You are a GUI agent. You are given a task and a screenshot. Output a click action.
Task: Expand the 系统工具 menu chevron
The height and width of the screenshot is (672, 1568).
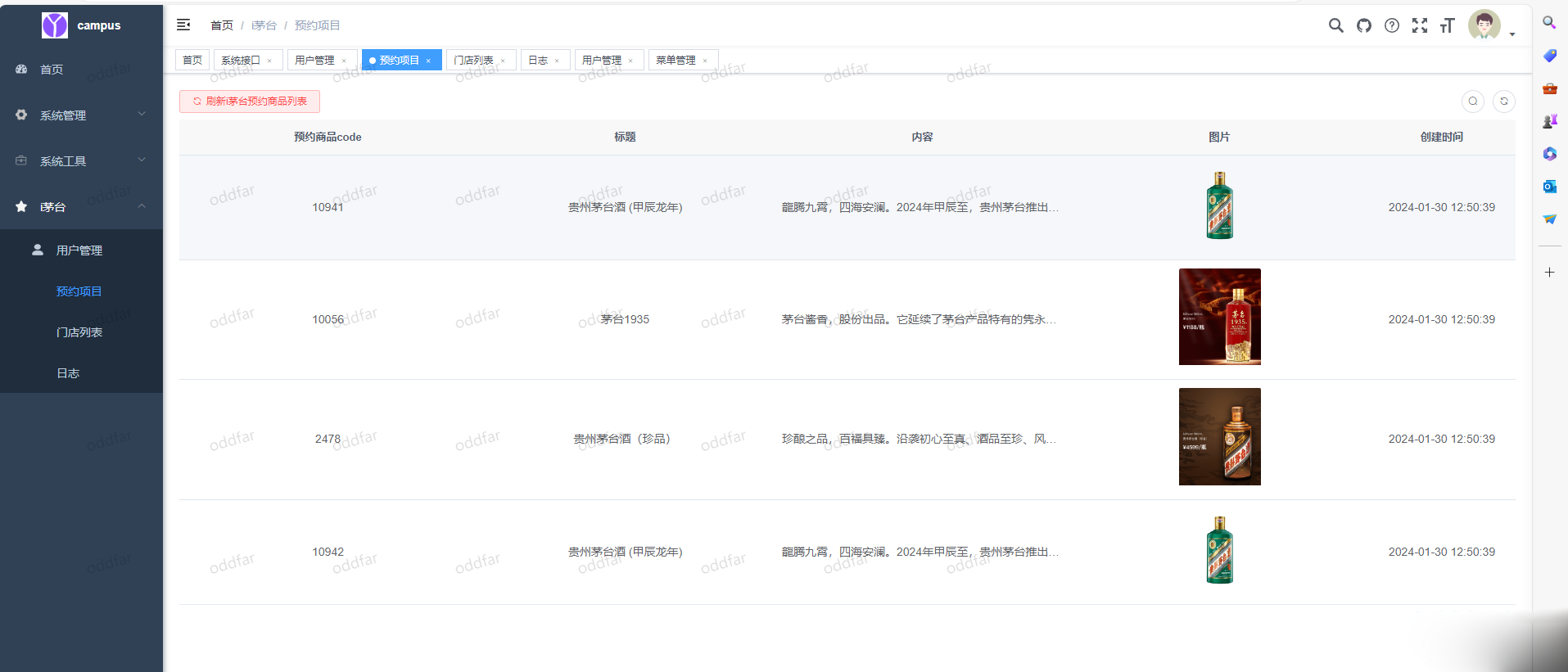pyautogui.click(x=142, y=160)
